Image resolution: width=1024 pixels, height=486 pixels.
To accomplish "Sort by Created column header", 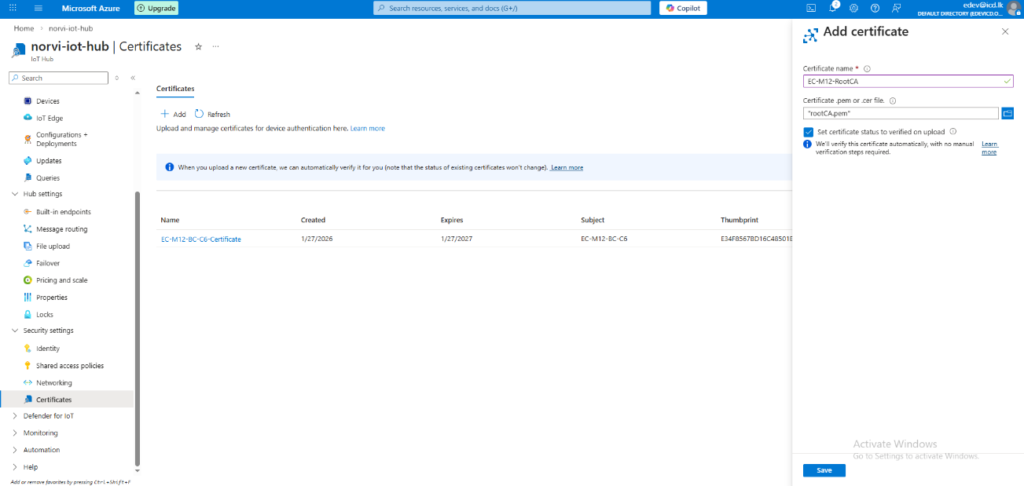I will 313,220.
